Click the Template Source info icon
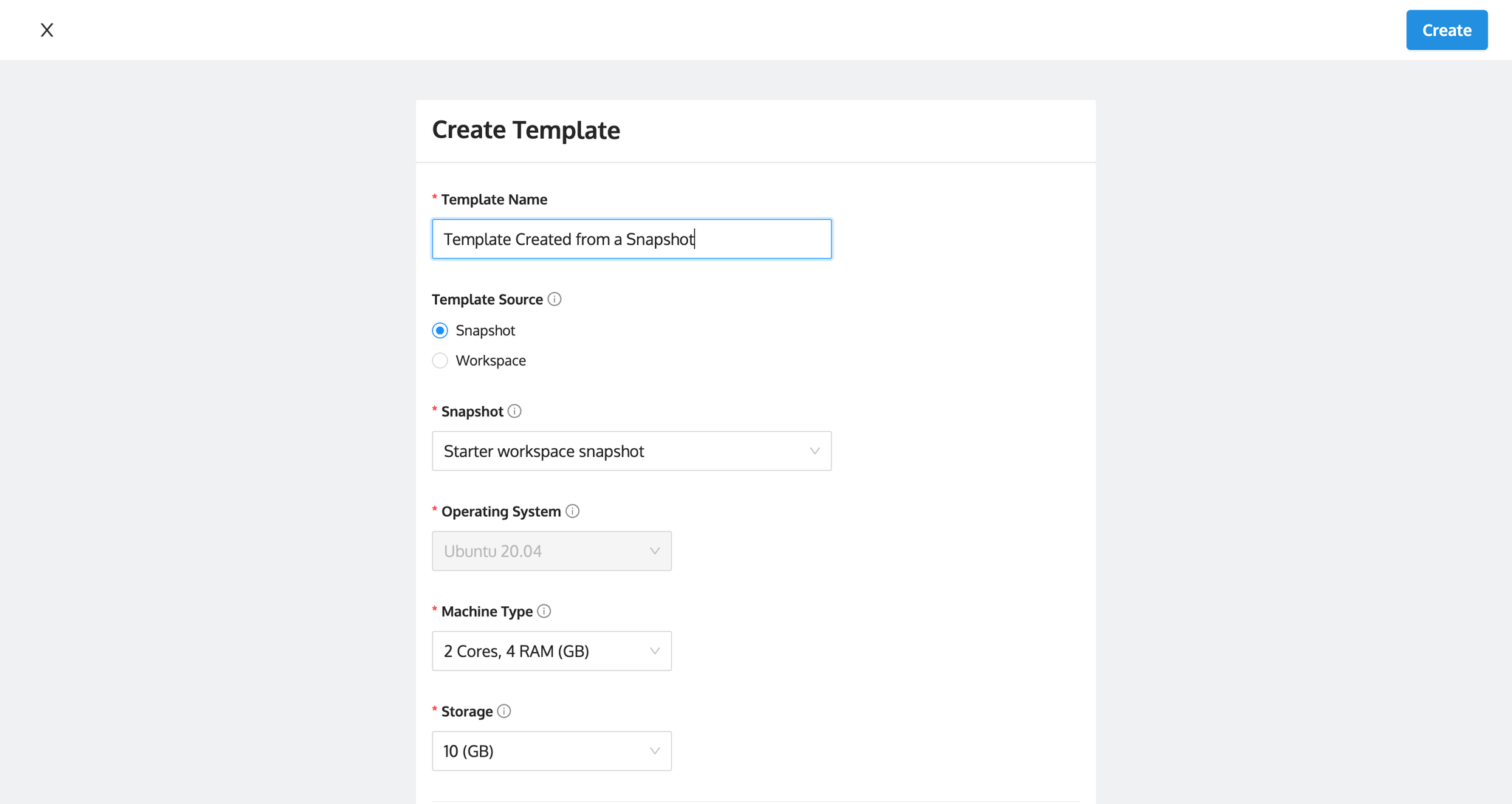 click(554, 299)
